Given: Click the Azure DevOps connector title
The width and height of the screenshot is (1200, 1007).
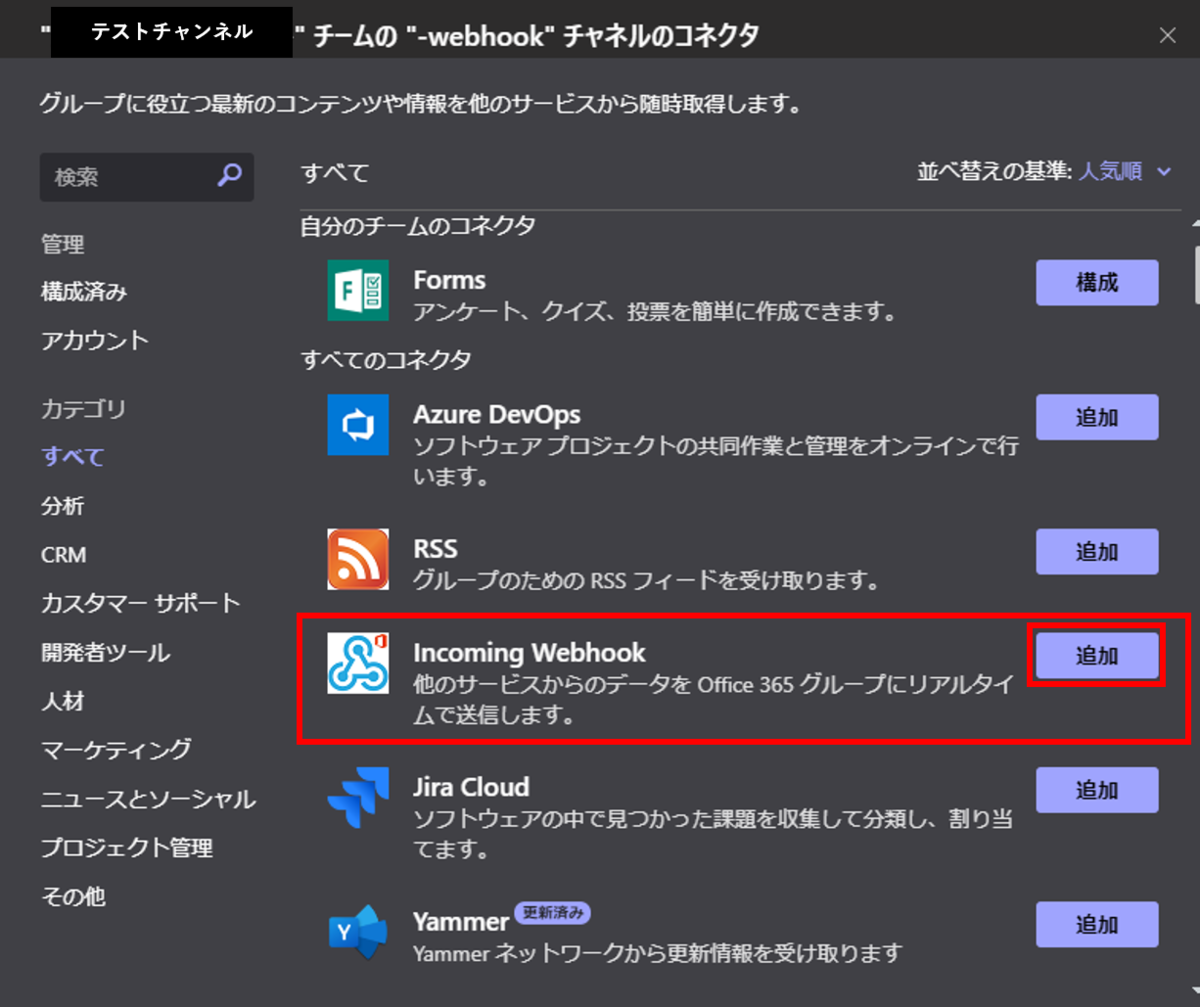Looking at the screenshot, I should point(497,414).
